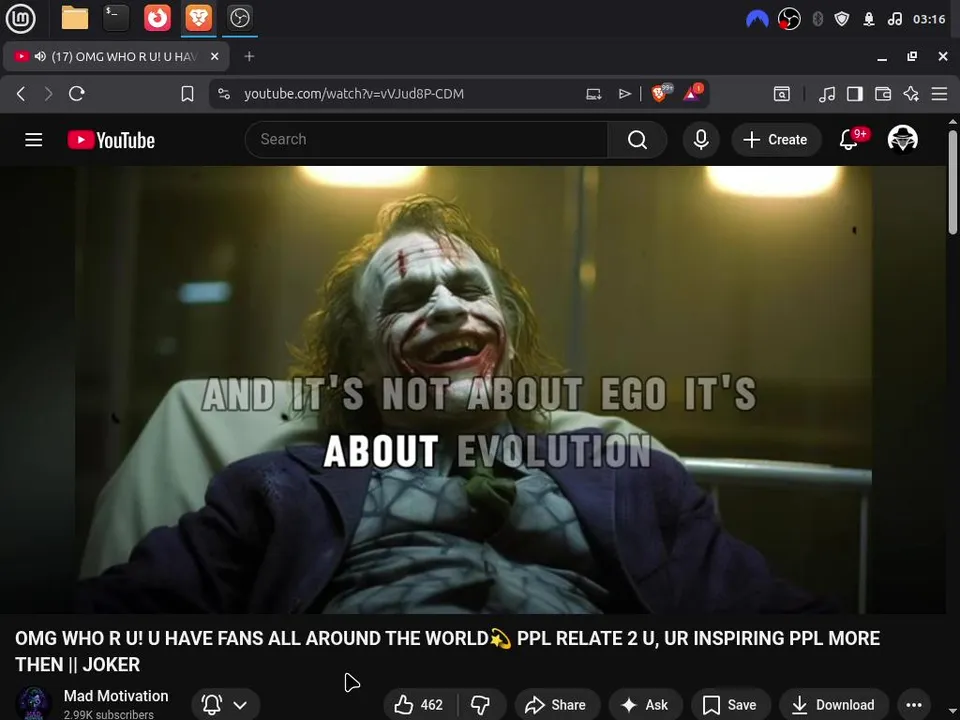The width and height of the screenshot is (960, 720).
Task: Click the YouTube Search field
Action: coord(426,140)
